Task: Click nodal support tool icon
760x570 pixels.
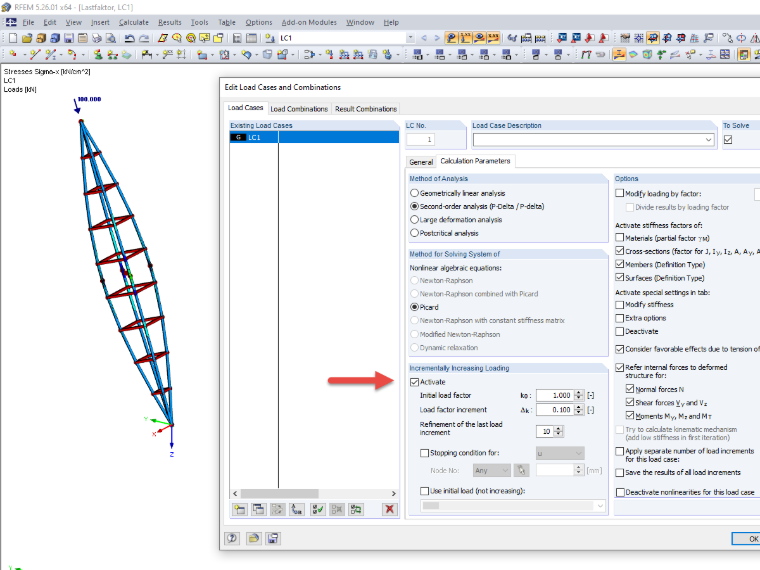Action: click(98, 55)
